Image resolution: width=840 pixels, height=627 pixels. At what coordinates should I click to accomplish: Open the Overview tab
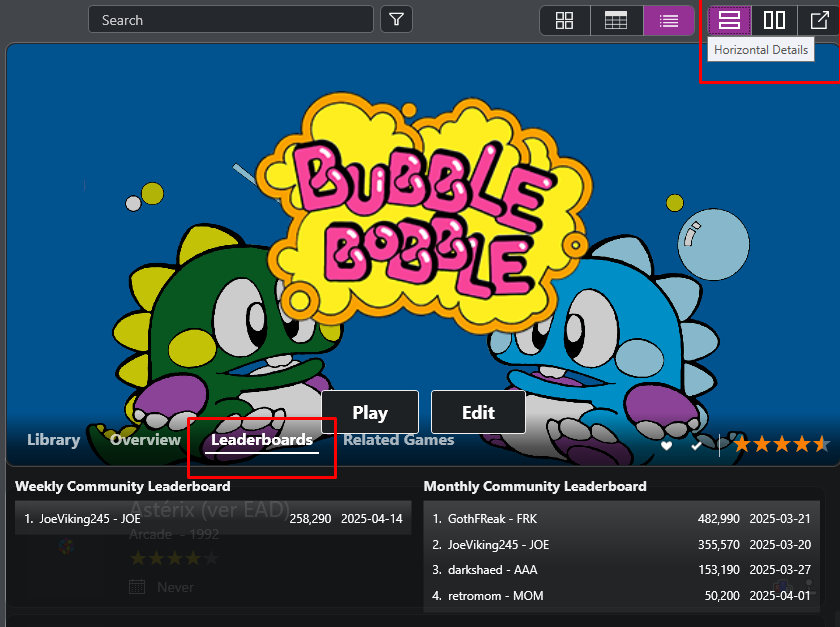(145, 440)
